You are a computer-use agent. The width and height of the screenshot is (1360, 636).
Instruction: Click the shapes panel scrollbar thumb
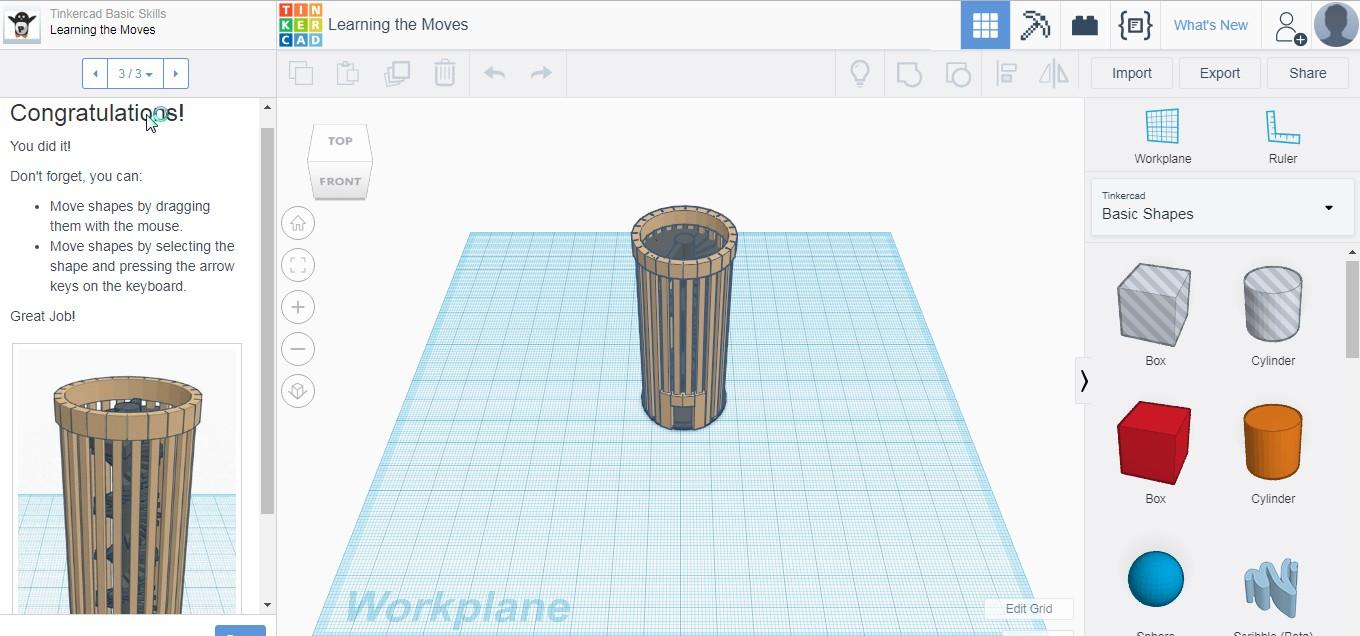pyautogui.click(x=1353, y=308)
